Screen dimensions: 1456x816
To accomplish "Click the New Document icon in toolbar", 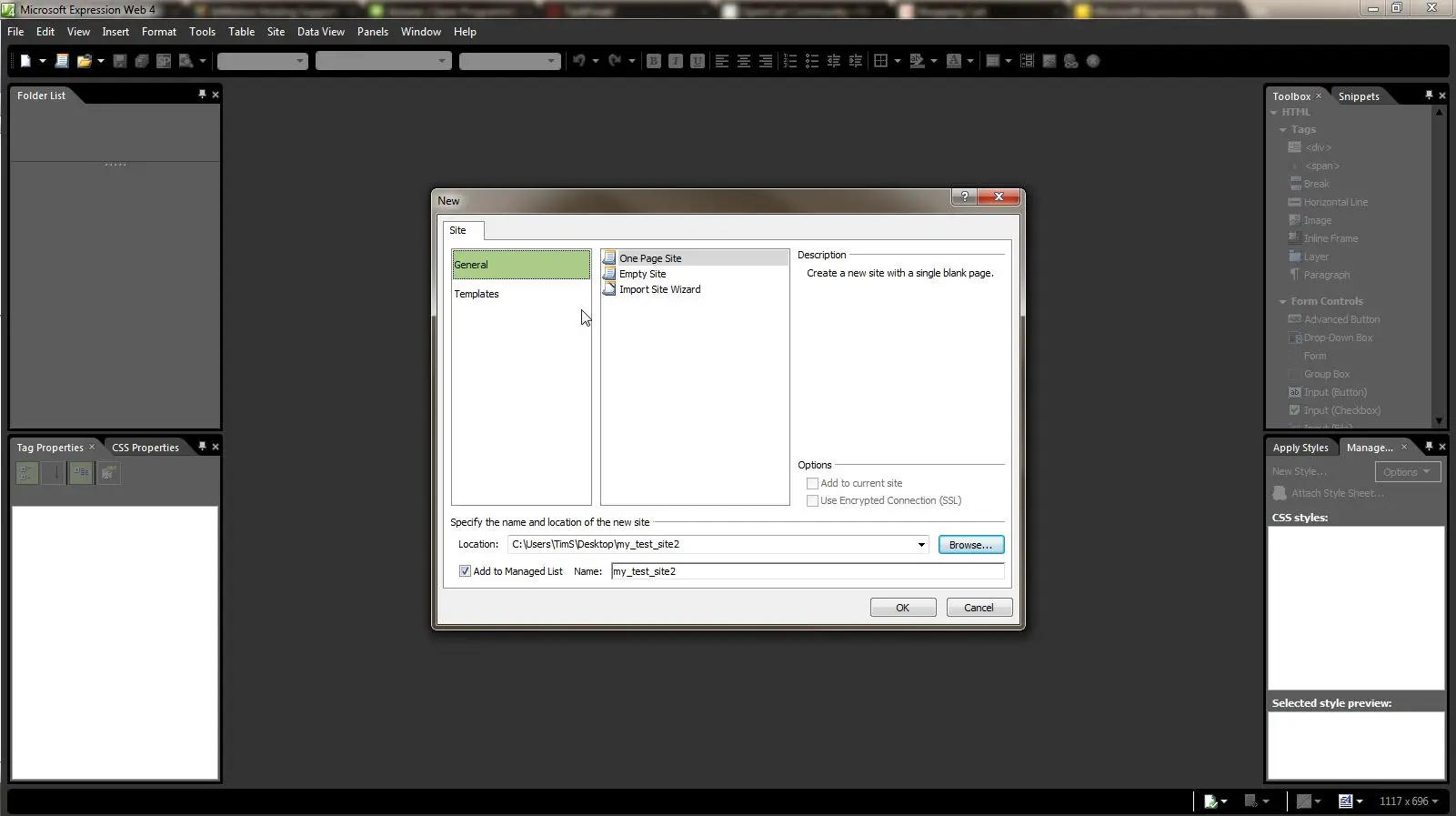I will pyautogui.click(x=25, y=61).
